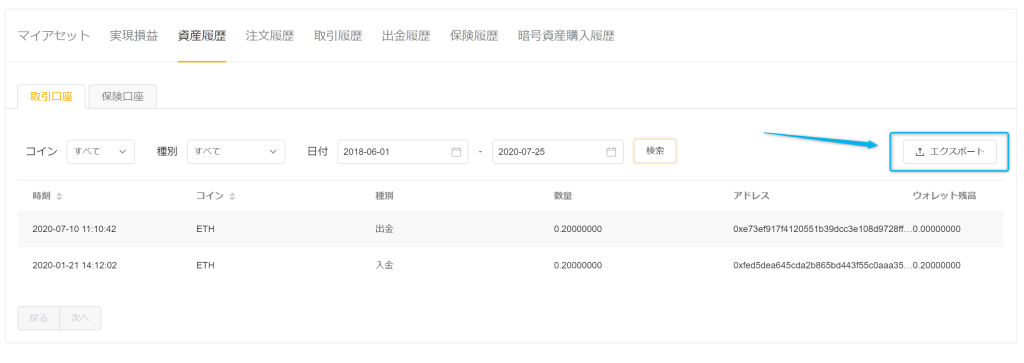
Task: Click the 戻る pagination button
Action: (x=39, y=318)
